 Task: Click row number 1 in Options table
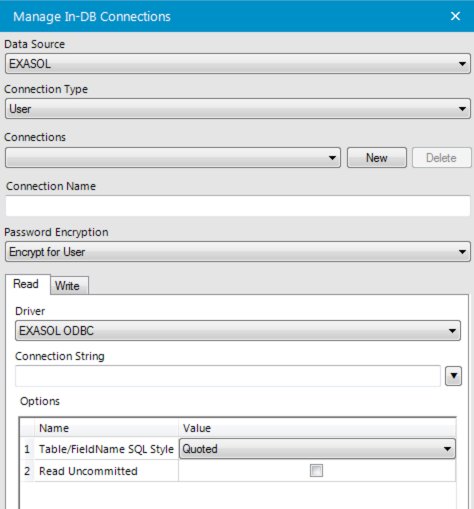(27, 449)
